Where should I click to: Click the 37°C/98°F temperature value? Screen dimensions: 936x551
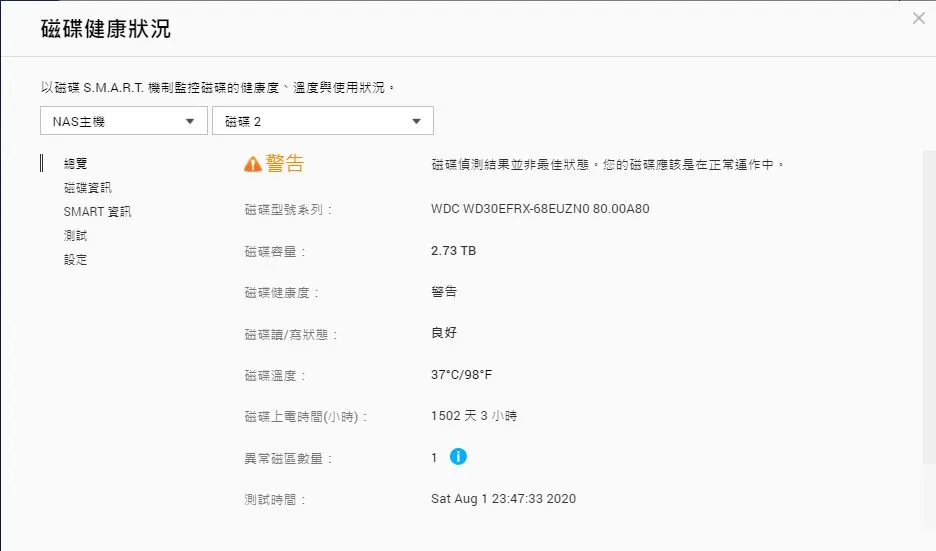pos(461,375)
